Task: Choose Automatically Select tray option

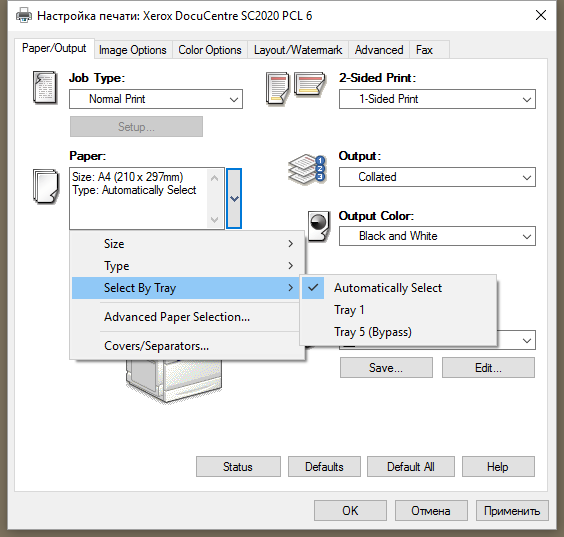Action: point(399,288)
